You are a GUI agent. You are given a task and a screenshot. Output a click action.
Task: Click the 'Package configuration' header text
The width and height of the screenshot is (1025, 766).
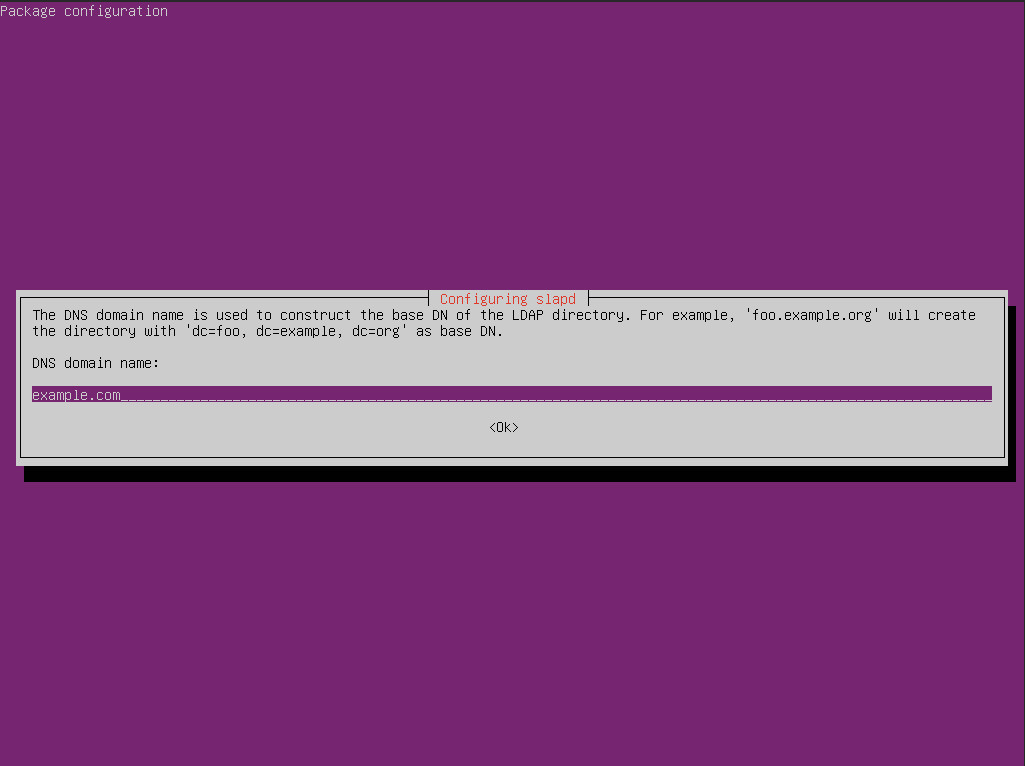pos(84,11)
